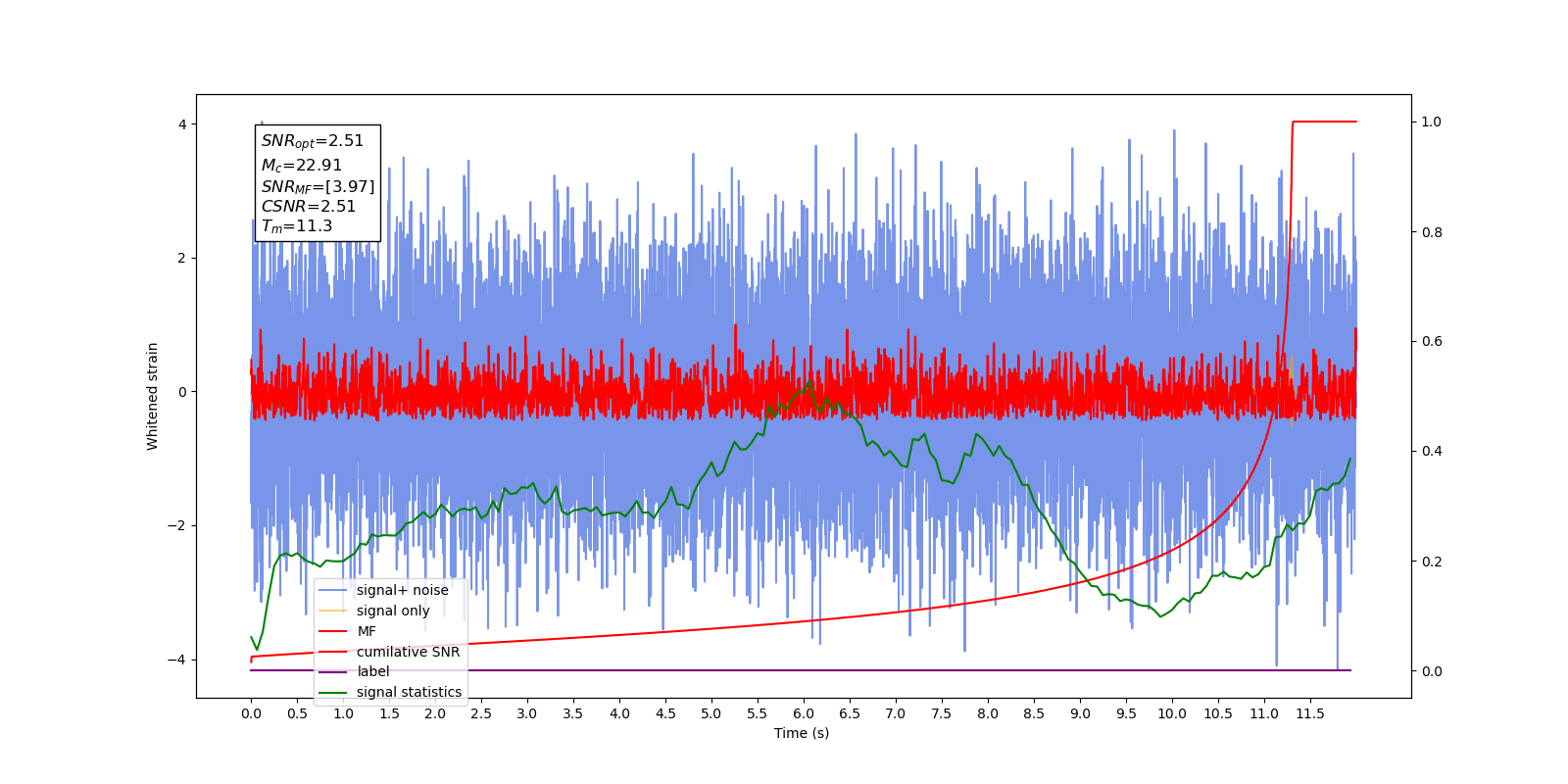
Task: Click the red line sample beside 'MF'
Action: [x=333, y=631]
